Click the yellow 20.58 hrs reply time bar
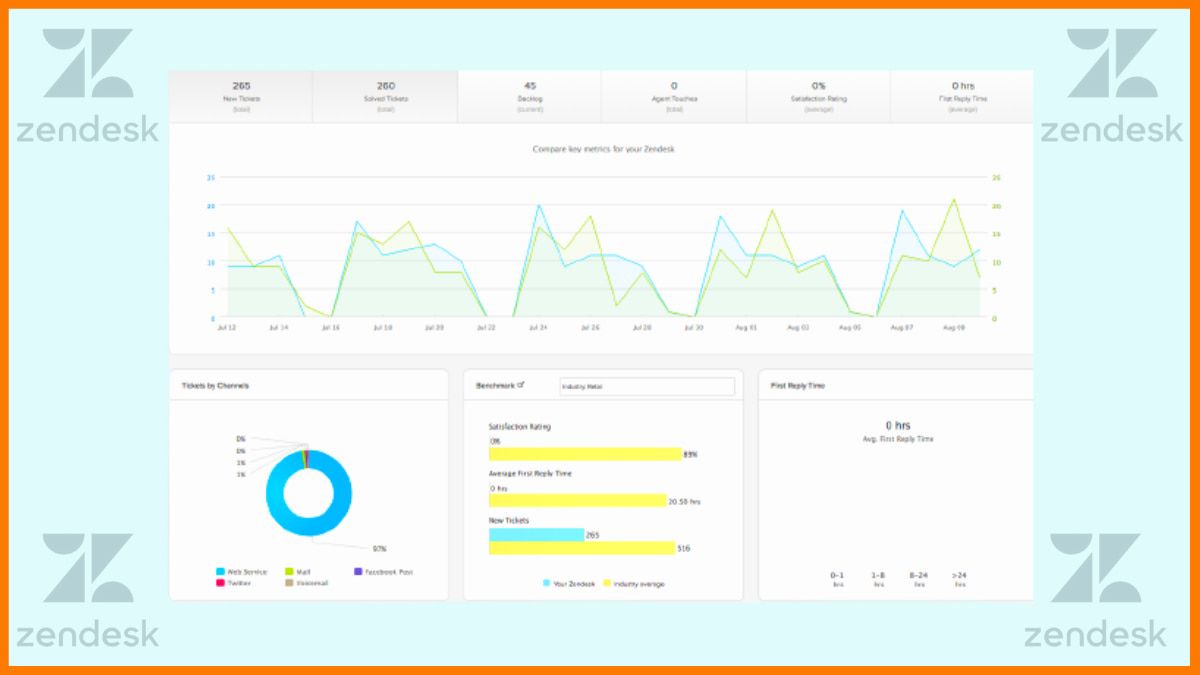This screenshot has width=1200, height=675. pyautogui.click(x=577, y=500)
